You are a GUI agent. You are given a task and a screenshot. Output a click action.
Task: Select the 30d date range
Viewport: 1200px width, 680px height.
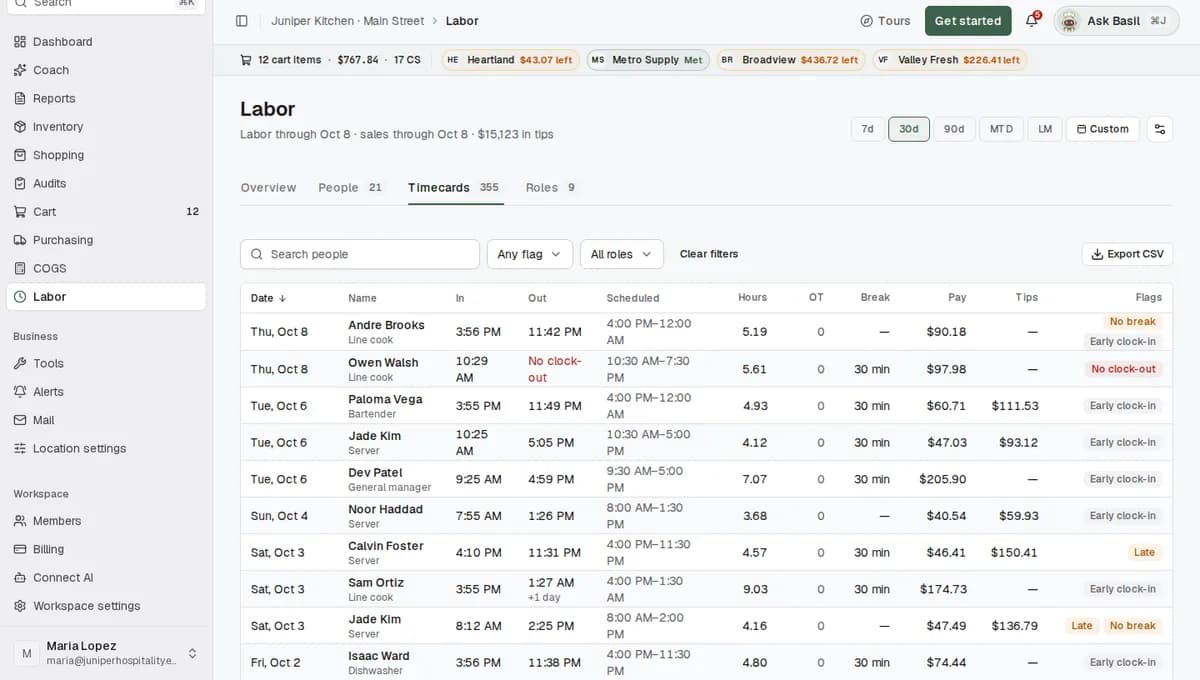coord(909,129)
